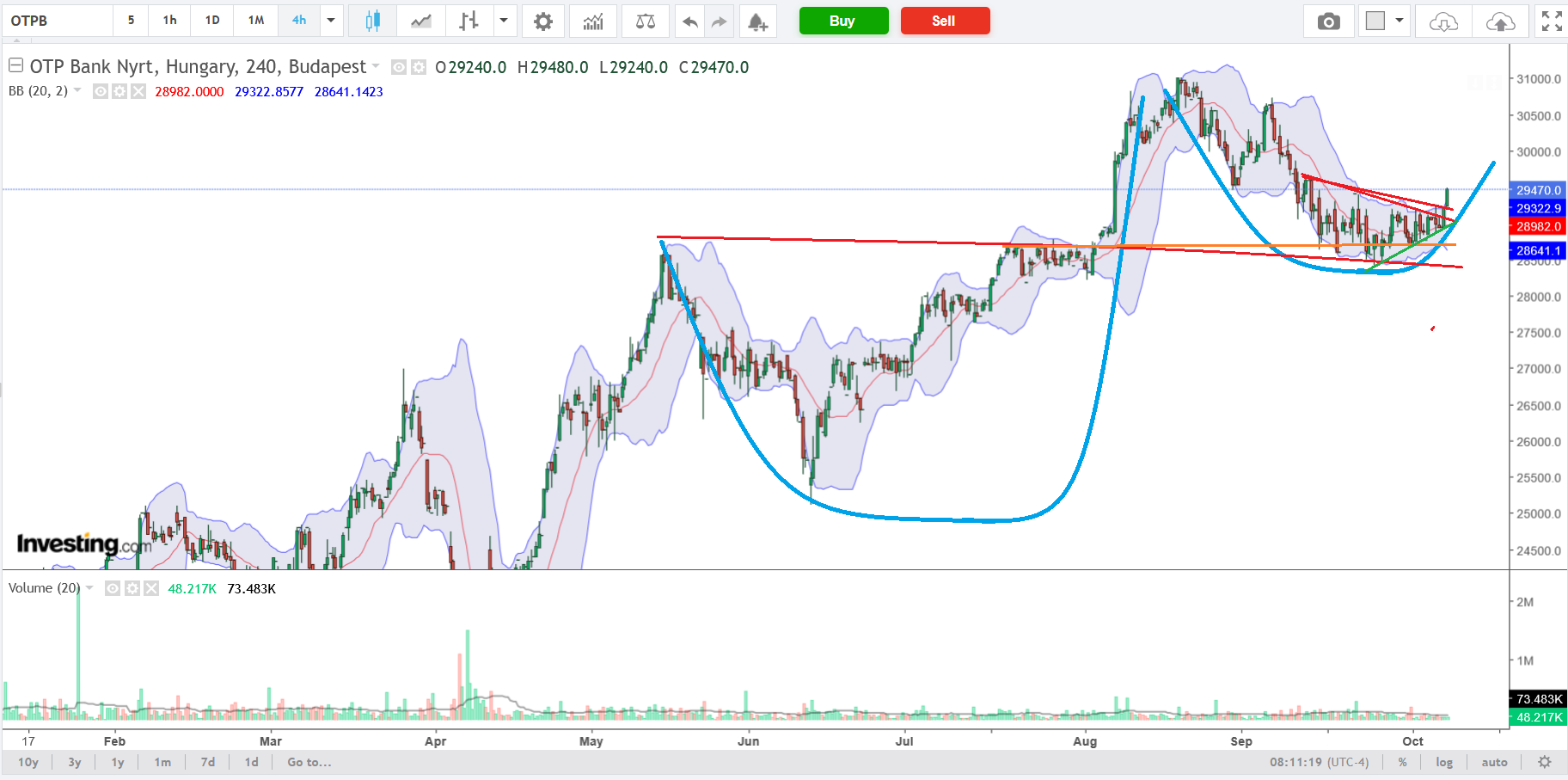The height and width of the screenshot is (780, 1568).
Task: Toggle log scale on price axis
Action: point(1443,762)
